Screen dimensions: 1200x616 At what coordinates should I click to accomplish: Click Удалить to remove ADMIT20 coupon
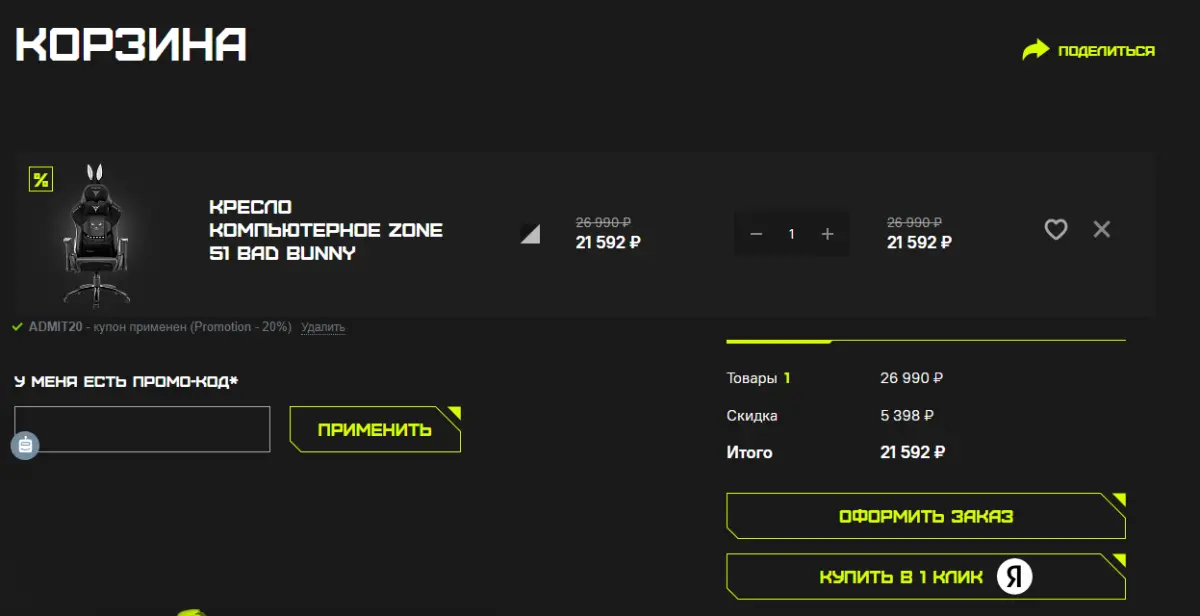tap(322, 327)
